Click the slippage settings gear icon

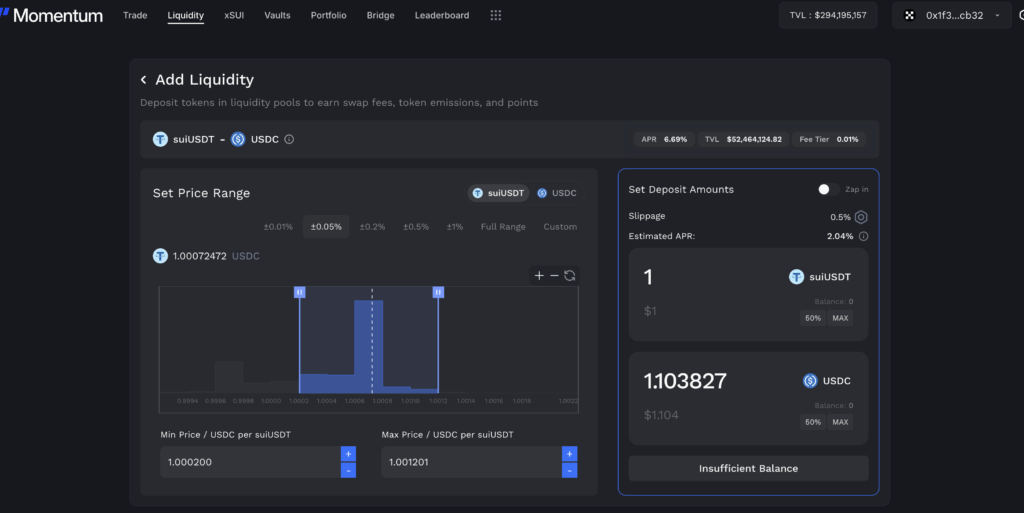tap(861, 217)
